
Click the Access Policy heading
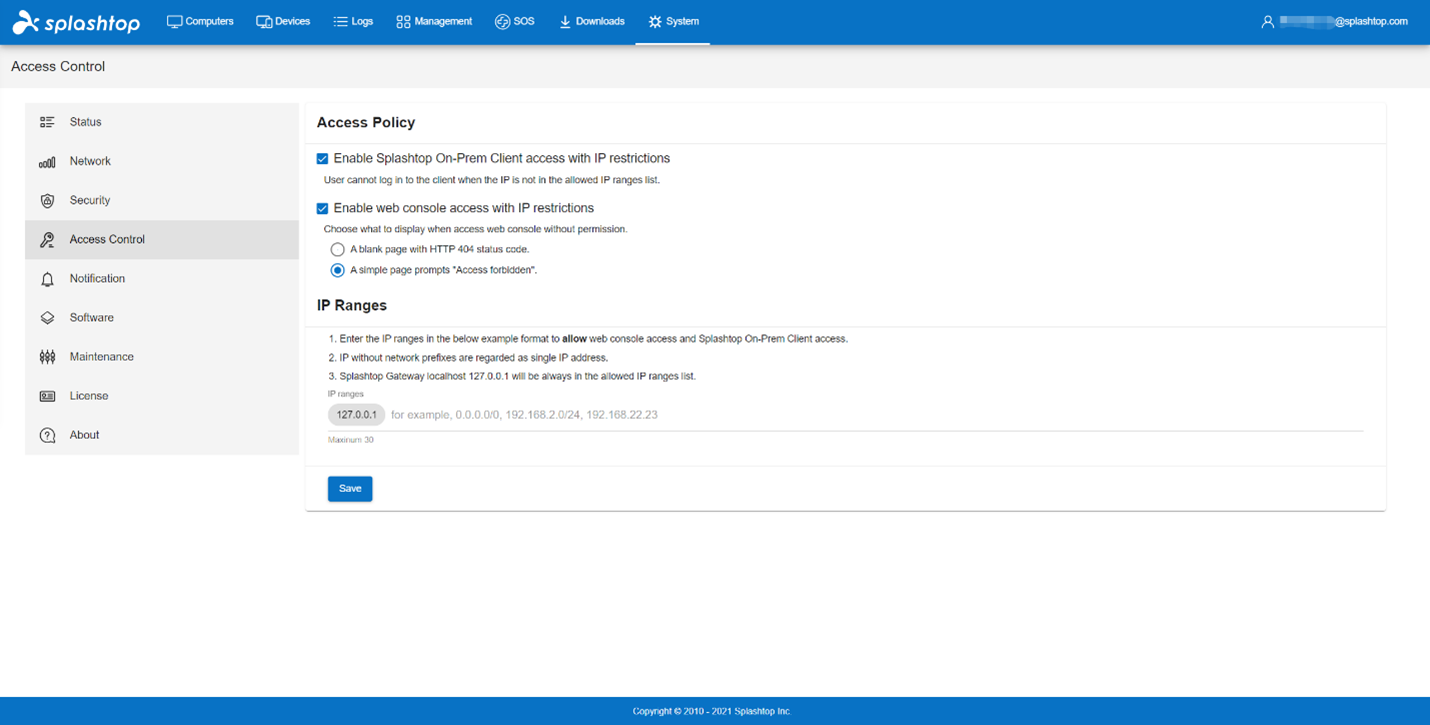(366, 122)
